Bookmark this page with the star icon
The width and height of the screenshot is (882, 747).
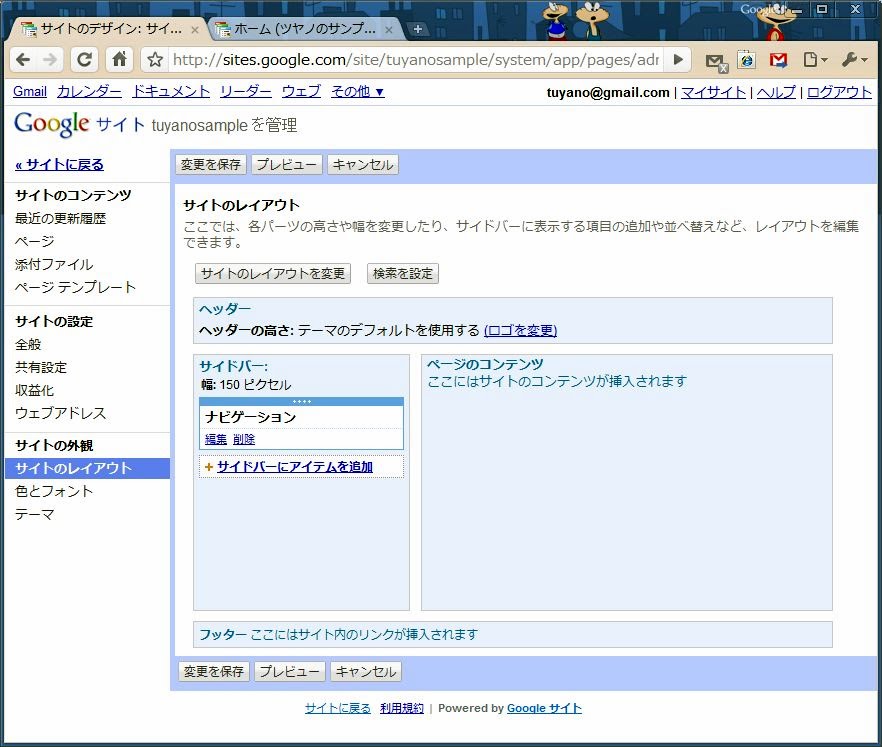tap(155, 60)
